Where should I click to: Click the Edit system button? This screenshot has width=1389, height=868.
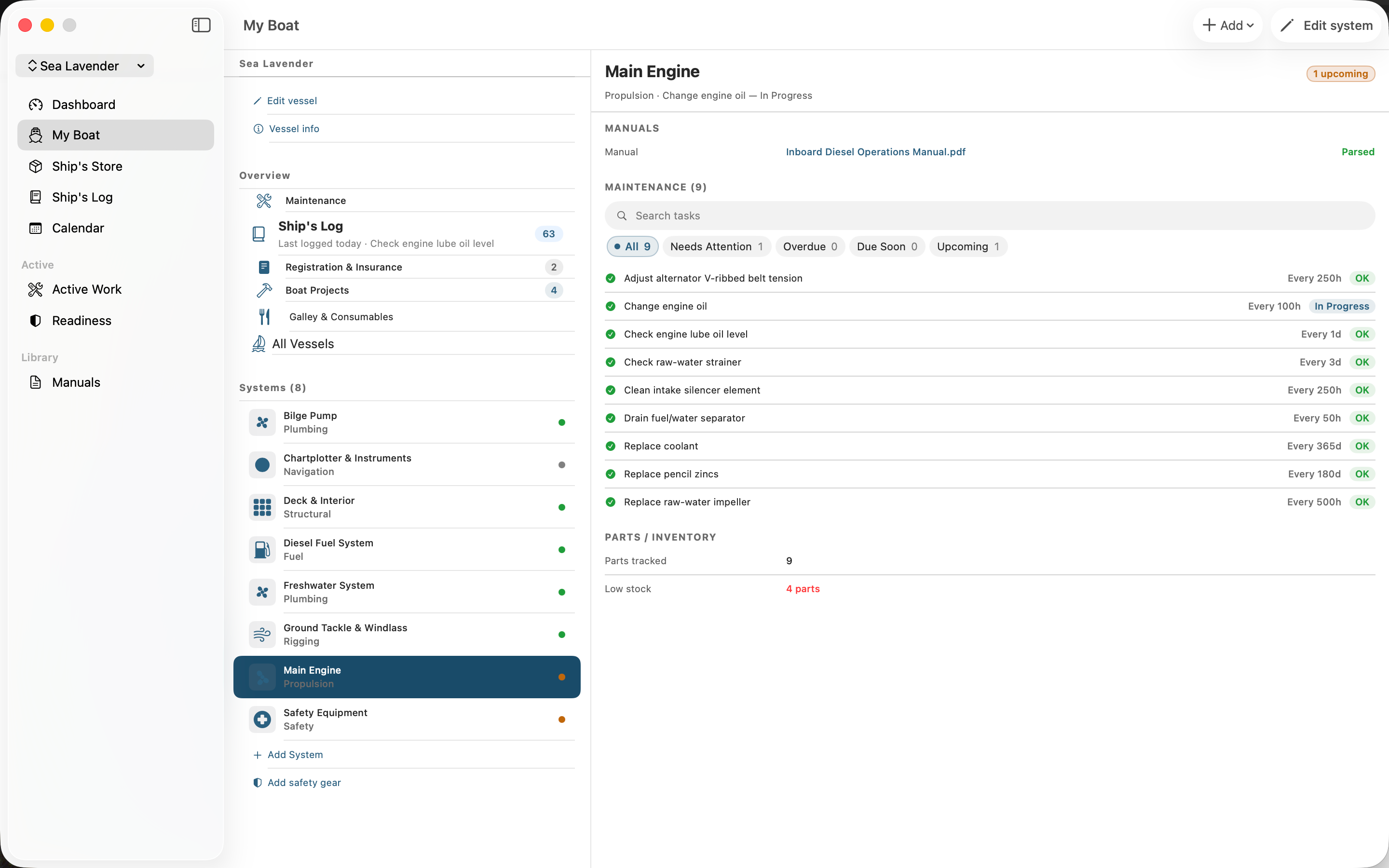click(1326, 25)
